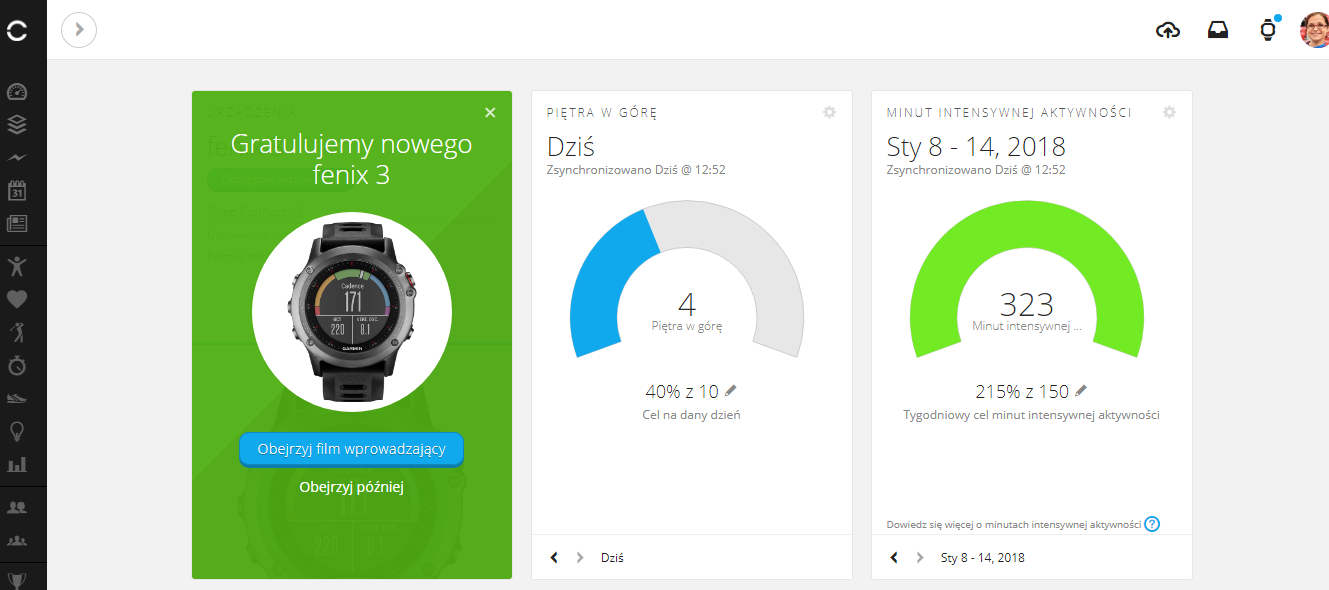The width and height of the screenshot is (1329, 590).
Task: Go to next week on intensity minutes card
Action: pyautogui.click(x=919, y=557)
